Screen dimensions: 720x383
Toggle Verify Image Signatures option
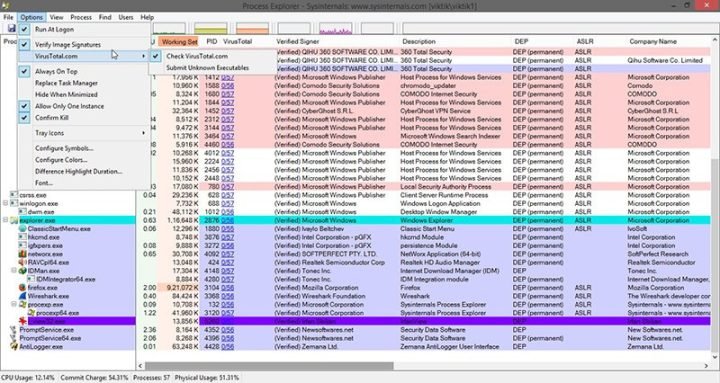click(x=85, y=45)
